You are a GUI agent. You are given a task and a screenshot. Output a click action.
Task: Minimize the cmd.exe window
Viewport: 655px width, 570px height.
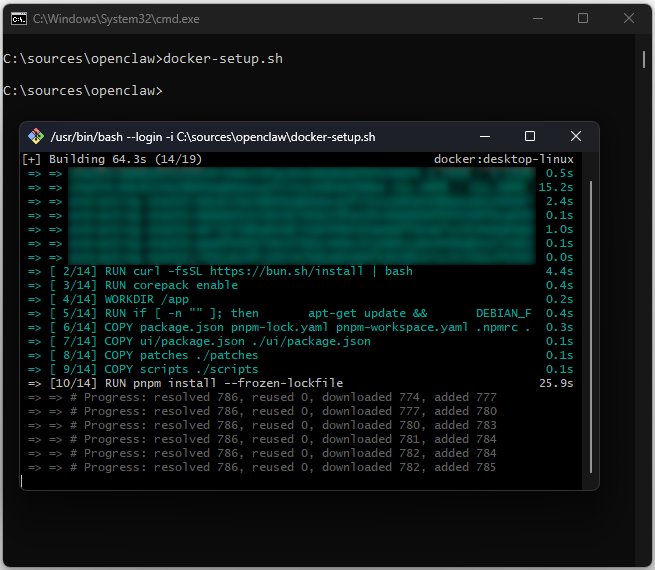tap(537, 18)
